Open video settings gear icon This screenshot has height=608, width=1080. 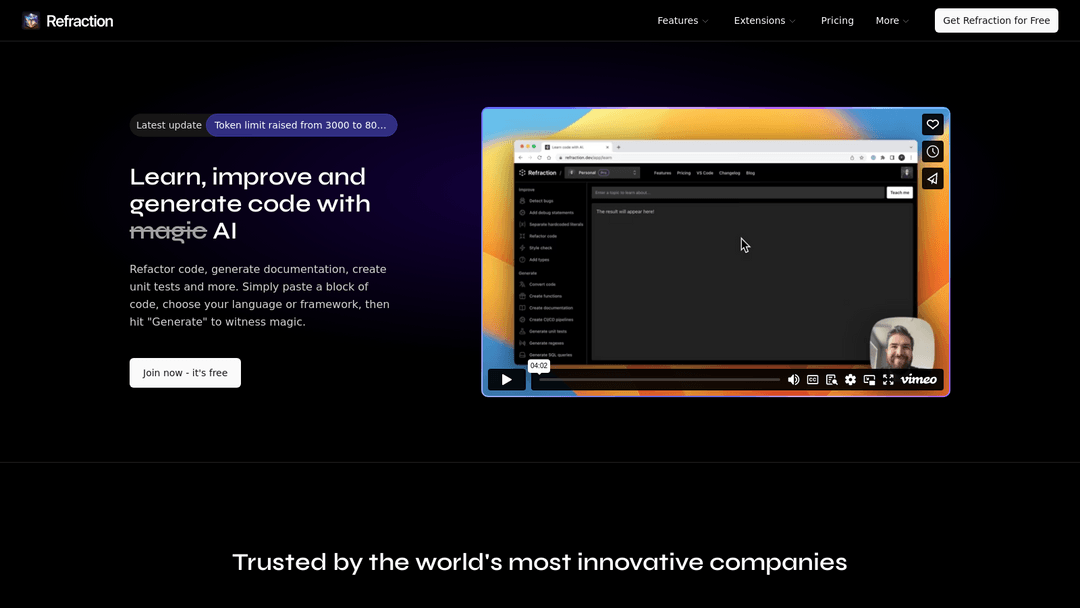[851, 379]
